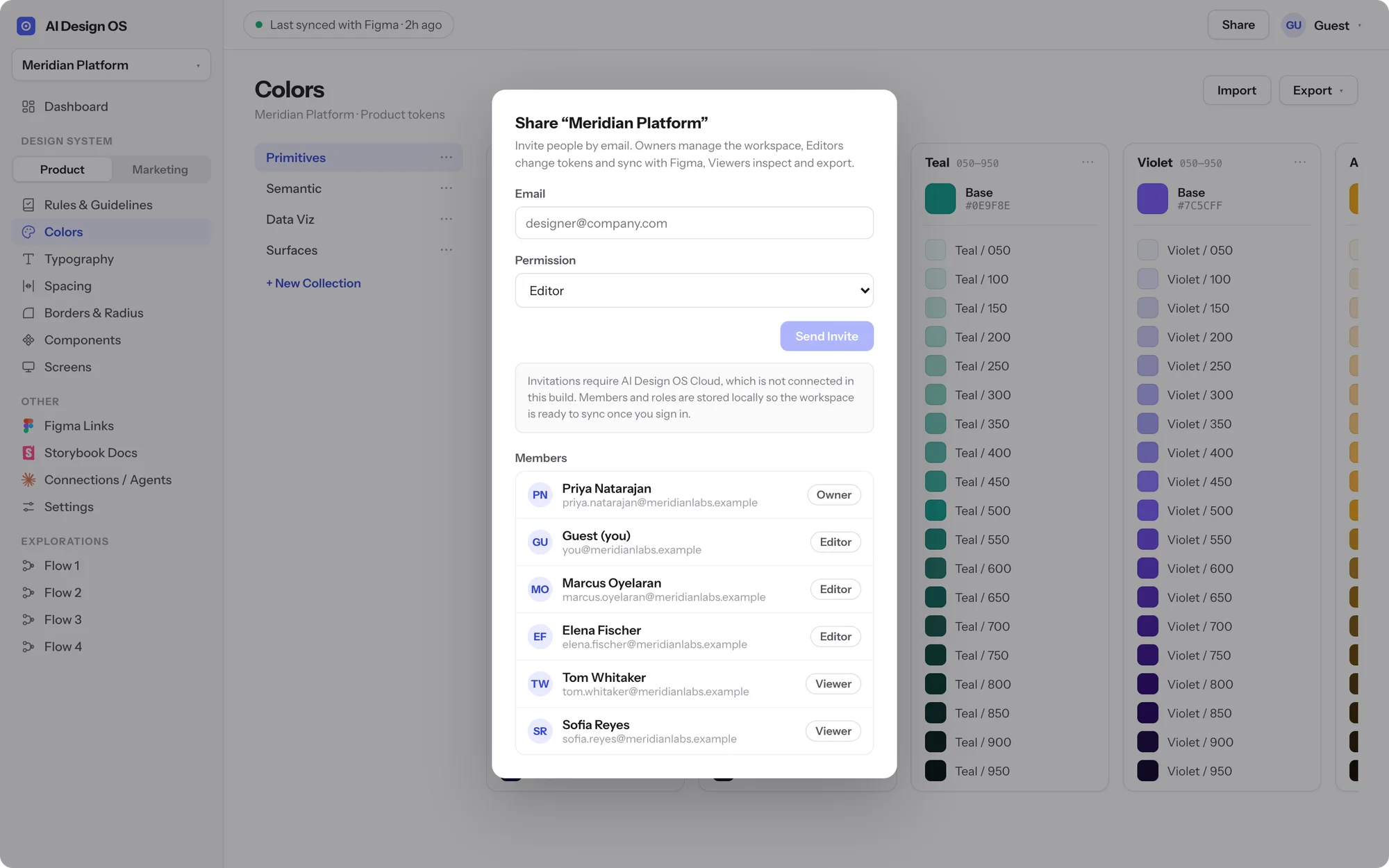Screen dimensions: 1389x868
Task: Click the Screens monitor icon
Action: (28, 367)
